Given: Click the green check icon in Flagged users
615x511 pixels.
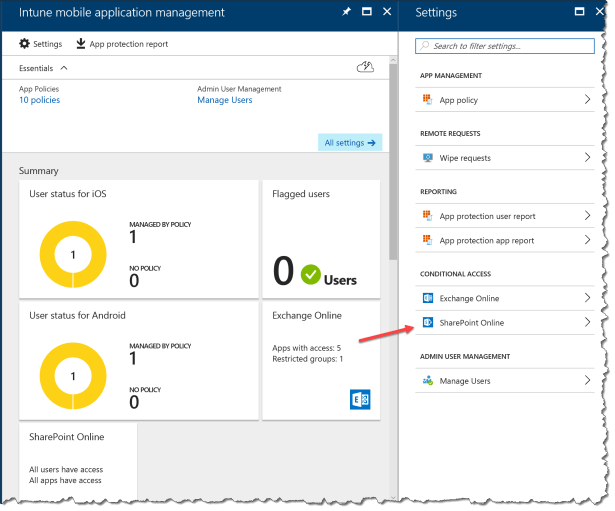Looking at the screenshot, I should [x=311, y=275].
